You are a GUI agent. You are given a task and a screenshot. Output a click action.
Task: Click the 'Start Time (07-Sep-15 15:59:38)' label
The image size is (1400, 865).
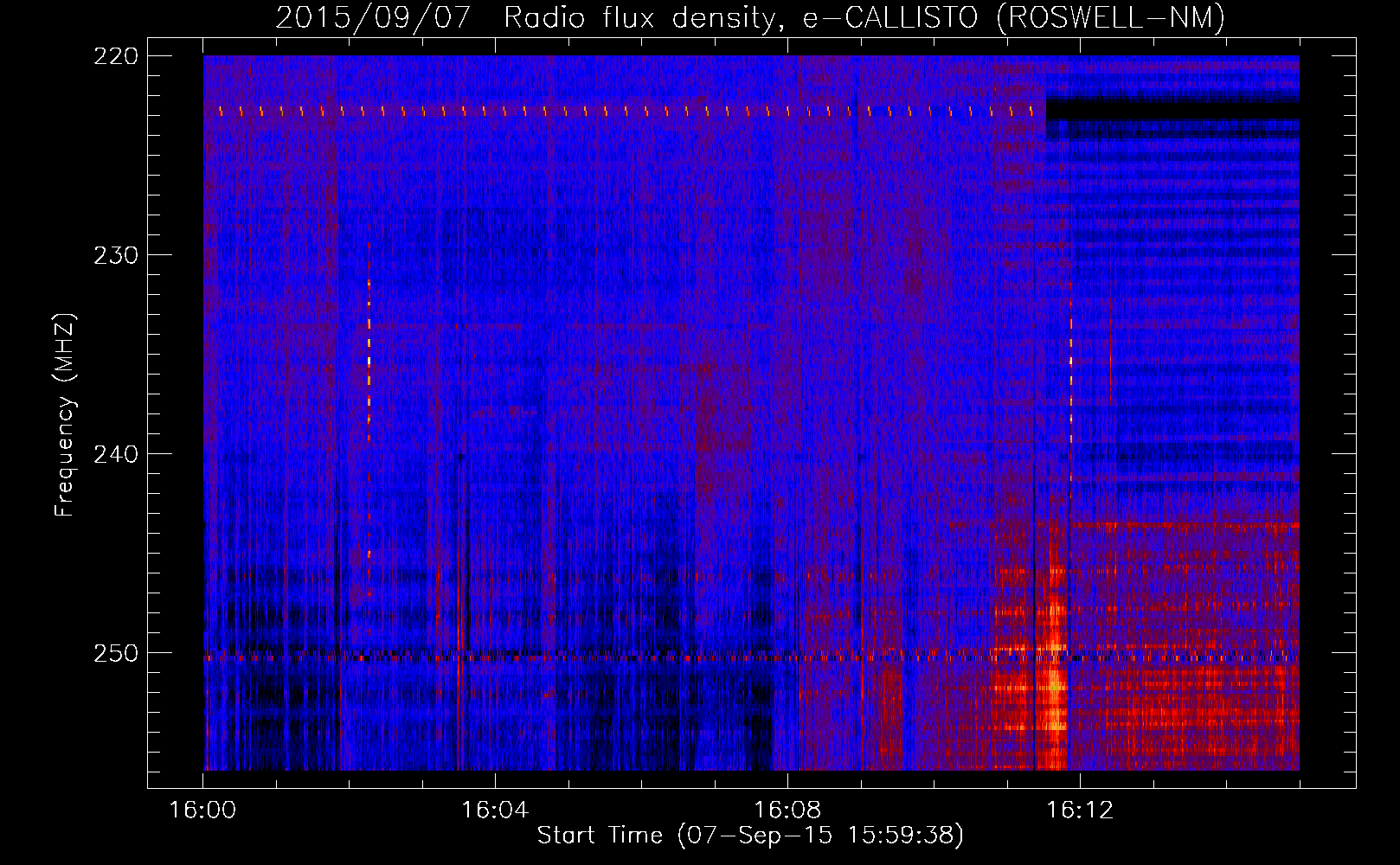(750, 836)
